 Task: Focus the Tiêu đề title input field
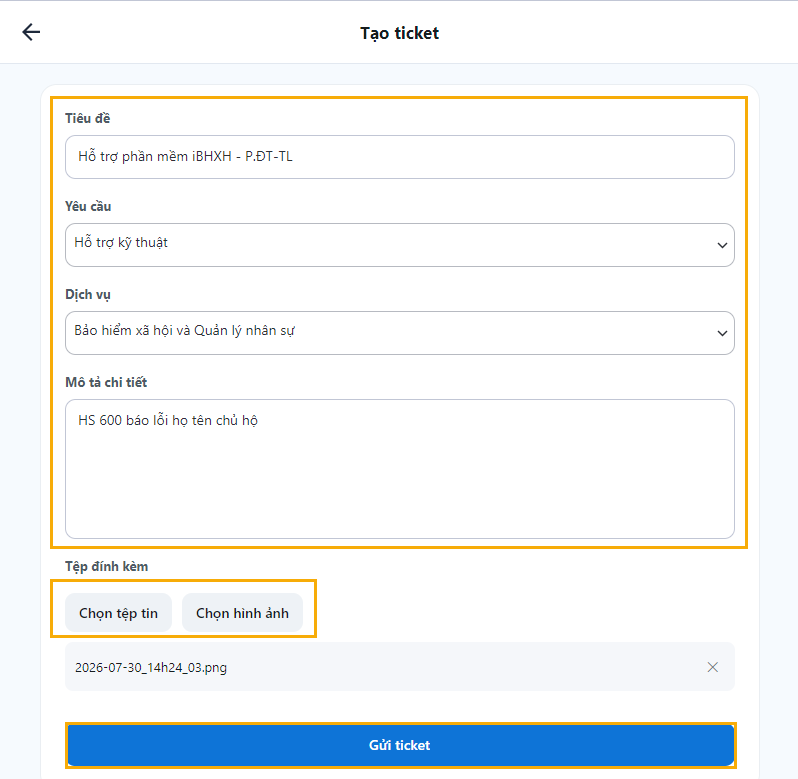[x=400, y=157]
